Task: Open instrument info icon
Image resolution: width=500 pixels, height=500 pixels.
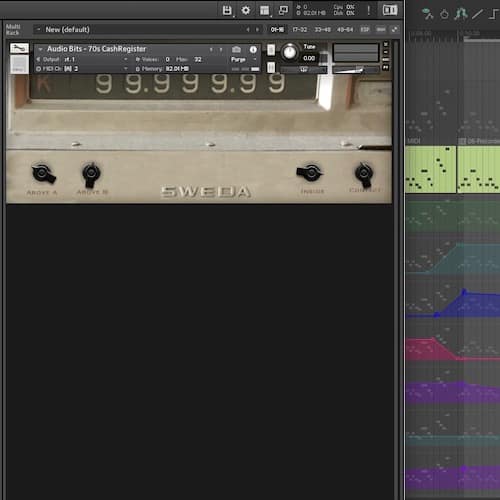Action: coord(253,49)
